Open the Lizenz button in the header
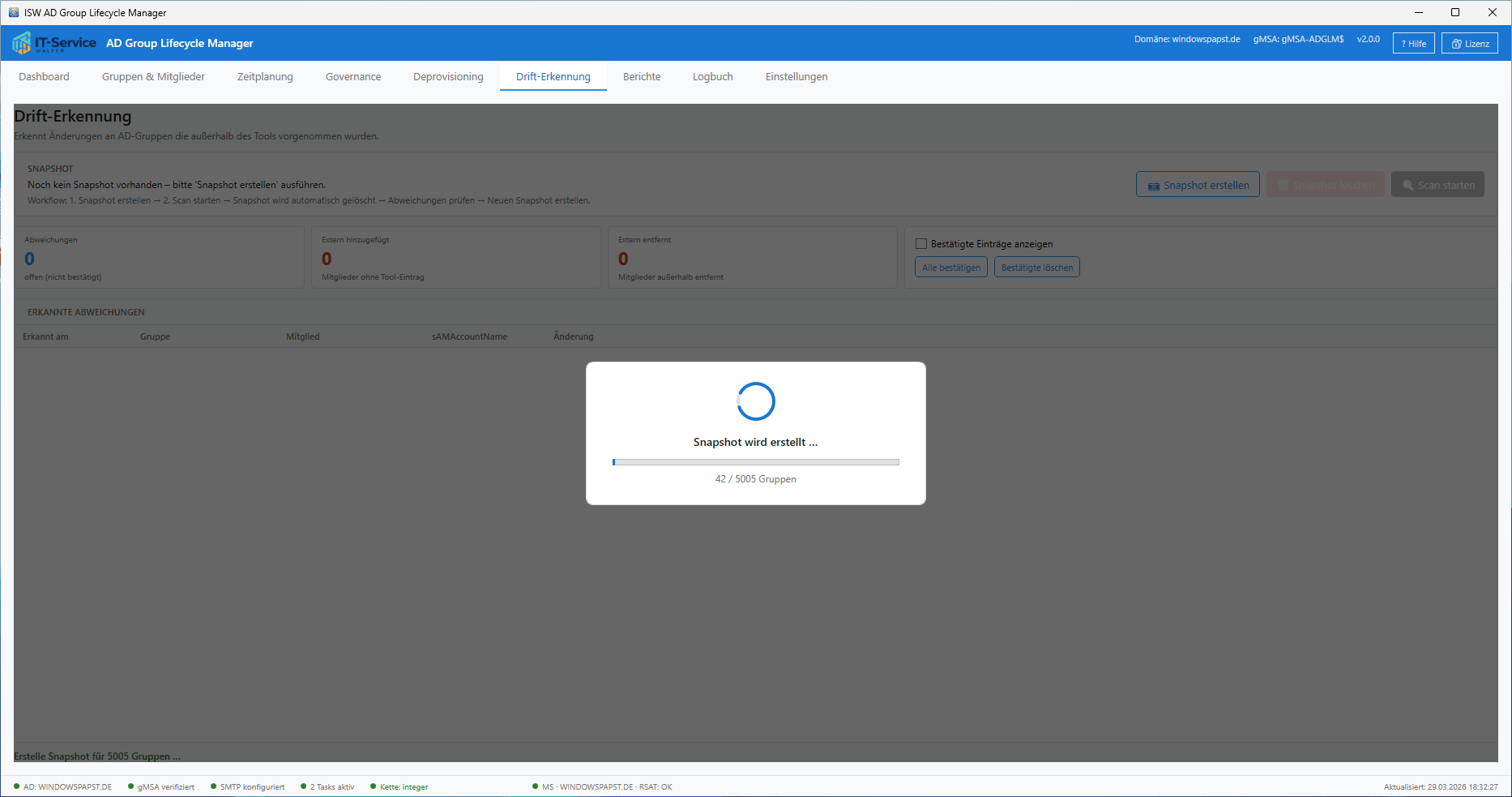Screen dimensions: 1512x797 [1469, 44]
